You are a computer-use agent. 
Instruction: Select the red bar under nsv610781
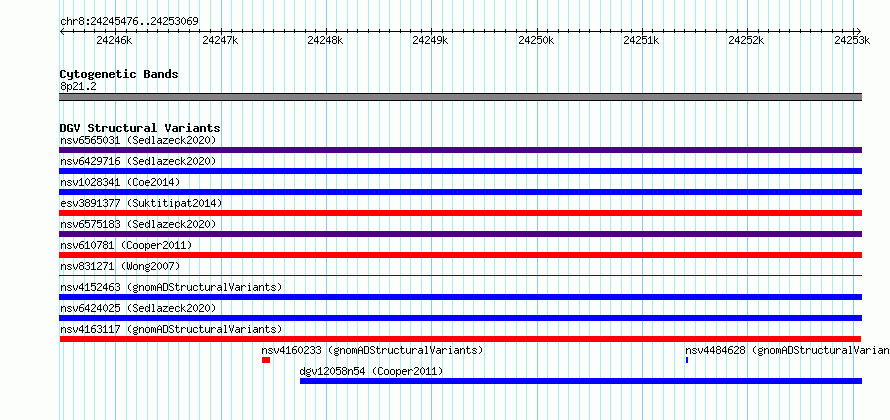pos(460,255)
